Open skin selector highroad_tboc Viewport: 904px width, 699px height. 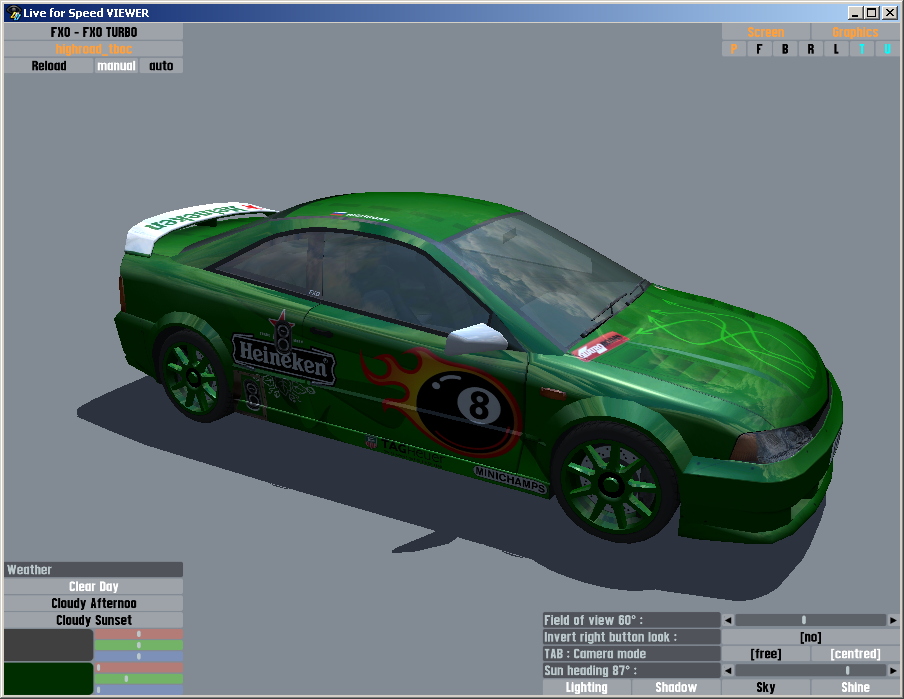pyautogui.click(x=93, y=49)
